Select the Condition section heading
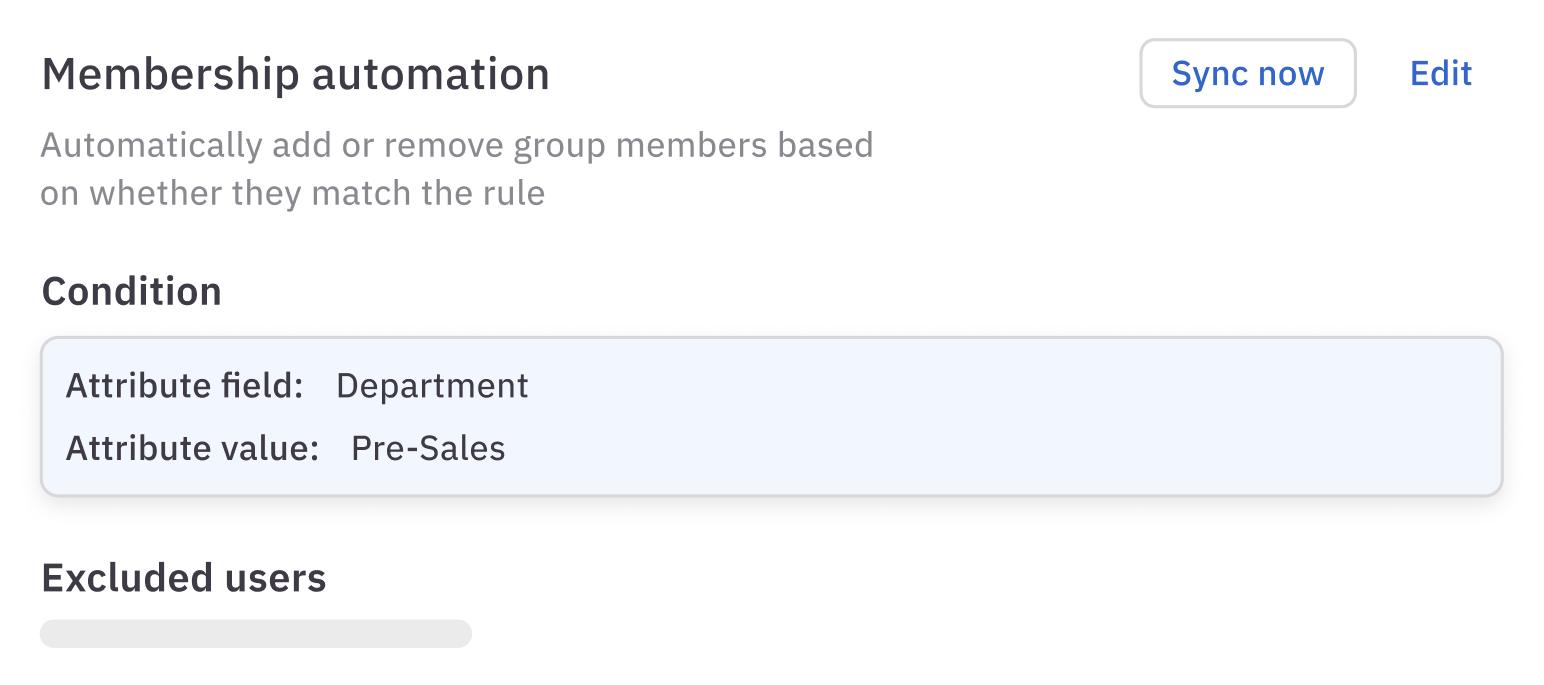 (131, 291)
